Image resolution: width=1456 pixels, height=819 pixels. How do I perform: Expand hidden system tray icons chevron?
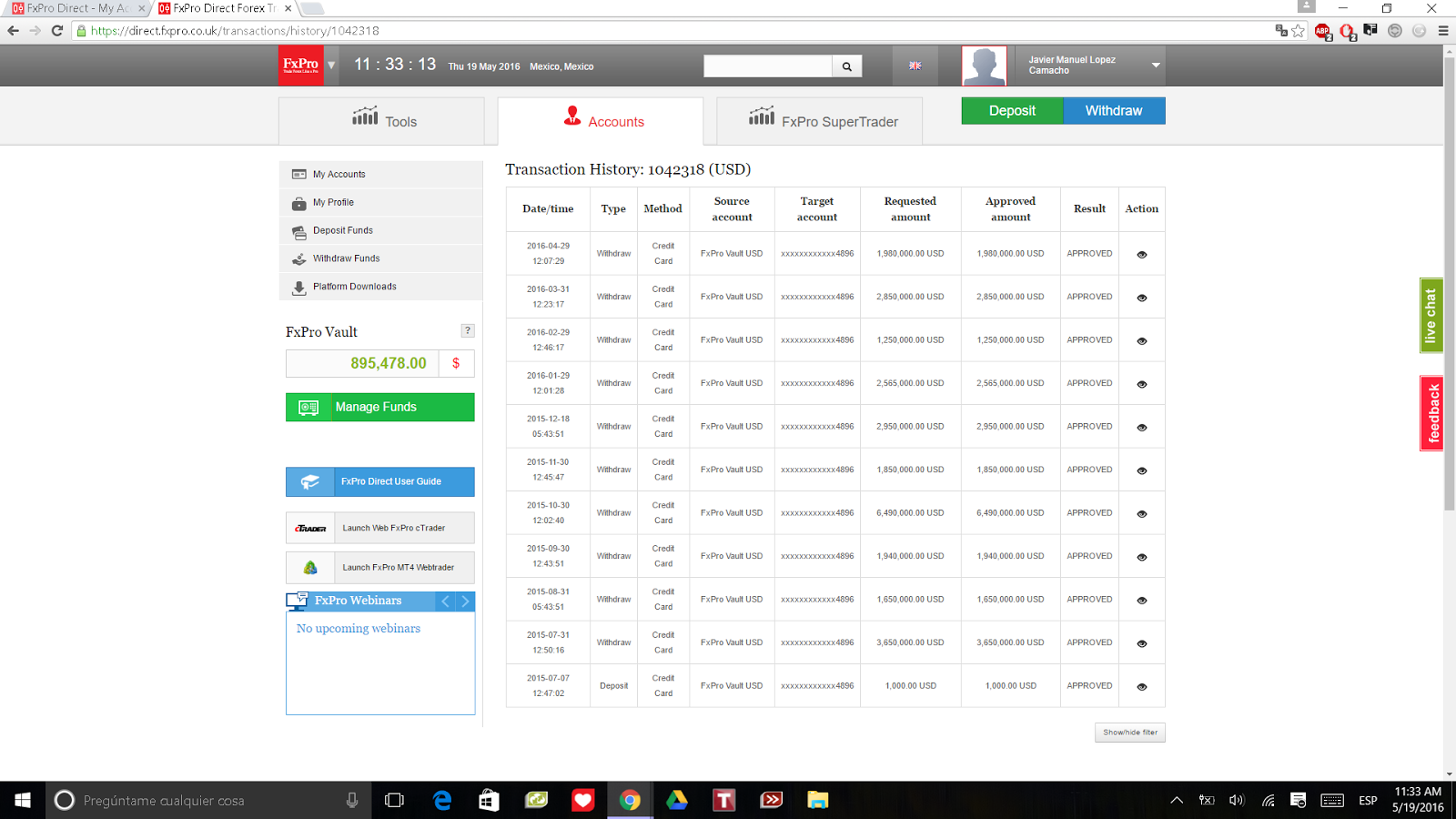[x=1177, y=800]
